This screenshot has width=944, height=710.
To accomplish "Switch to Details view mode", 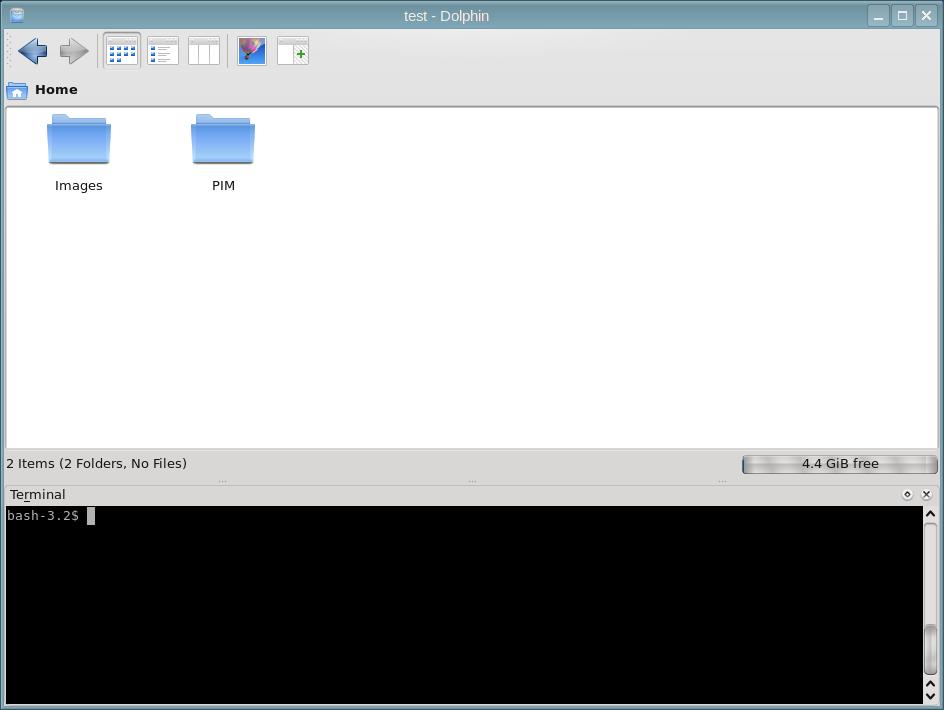I will tap(163, 51).
